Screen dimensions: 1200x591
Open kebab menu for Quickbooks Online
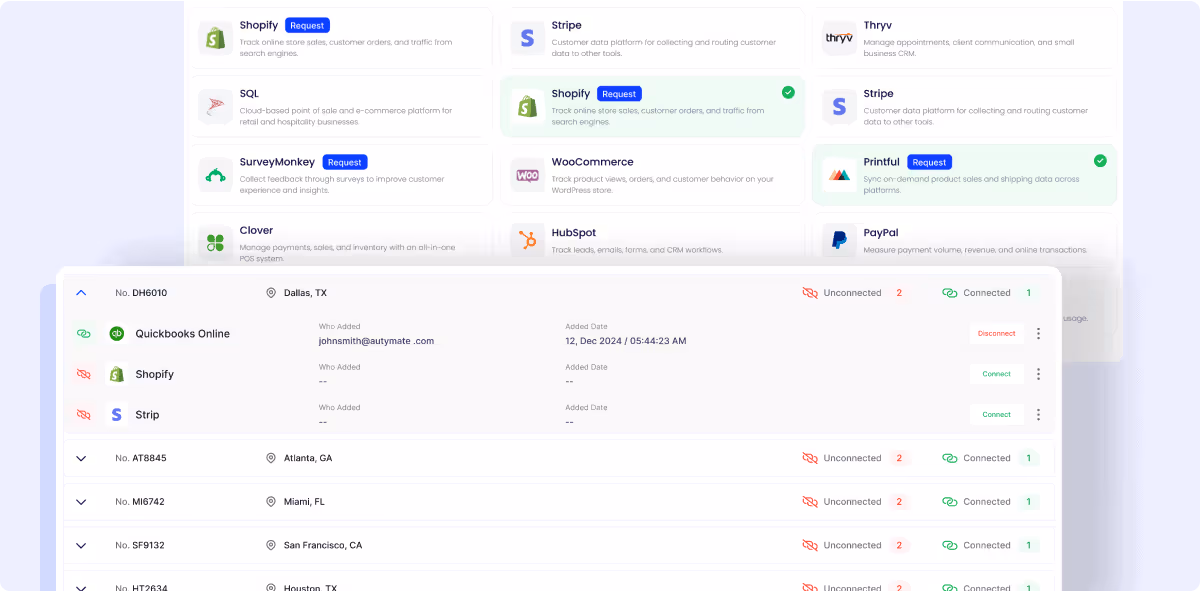1038,334
